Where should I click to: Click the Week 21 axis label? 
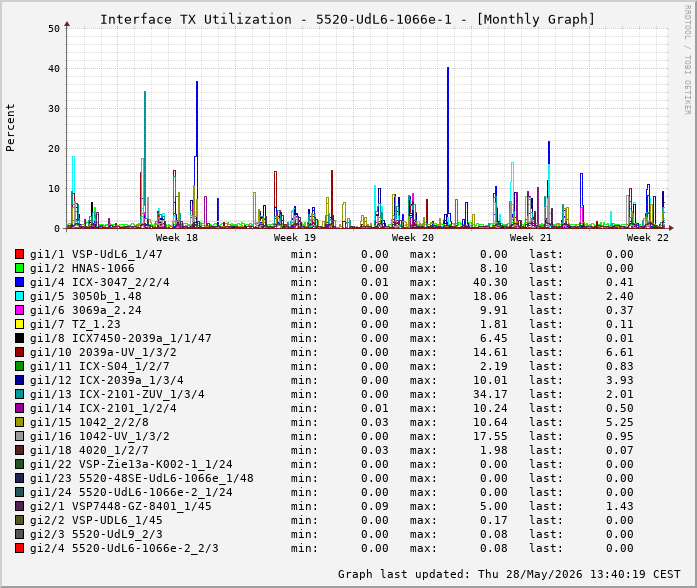[x=530, y=238]
